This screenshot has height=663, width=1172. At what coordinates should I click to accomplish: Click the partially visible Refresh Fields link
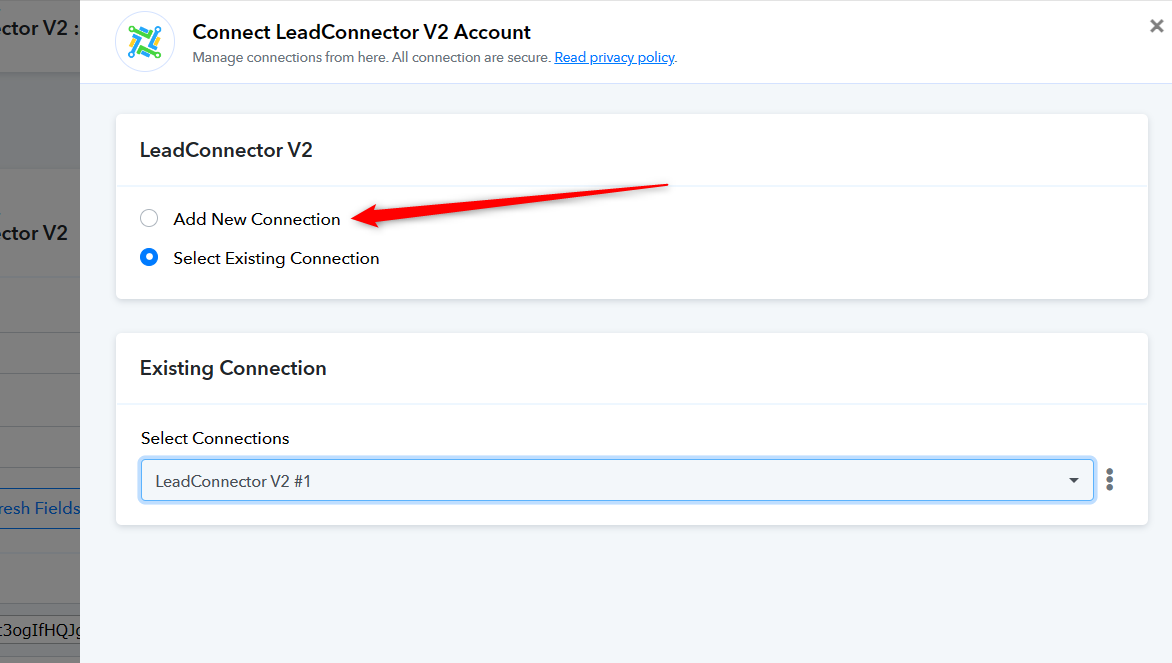click(x=40, y=508)
